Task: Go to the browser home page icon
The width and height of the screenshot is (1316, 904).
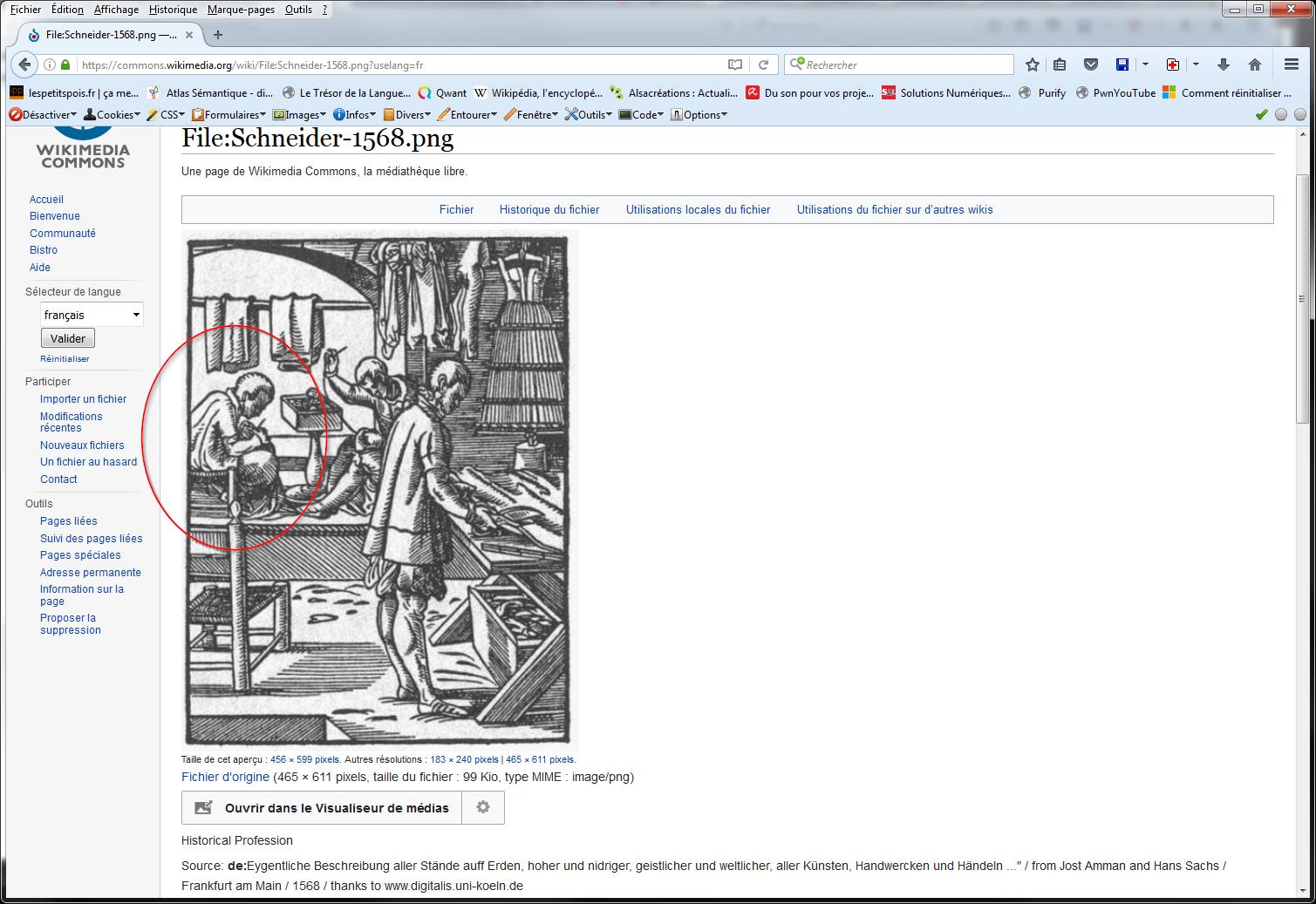Action: 1255,65
